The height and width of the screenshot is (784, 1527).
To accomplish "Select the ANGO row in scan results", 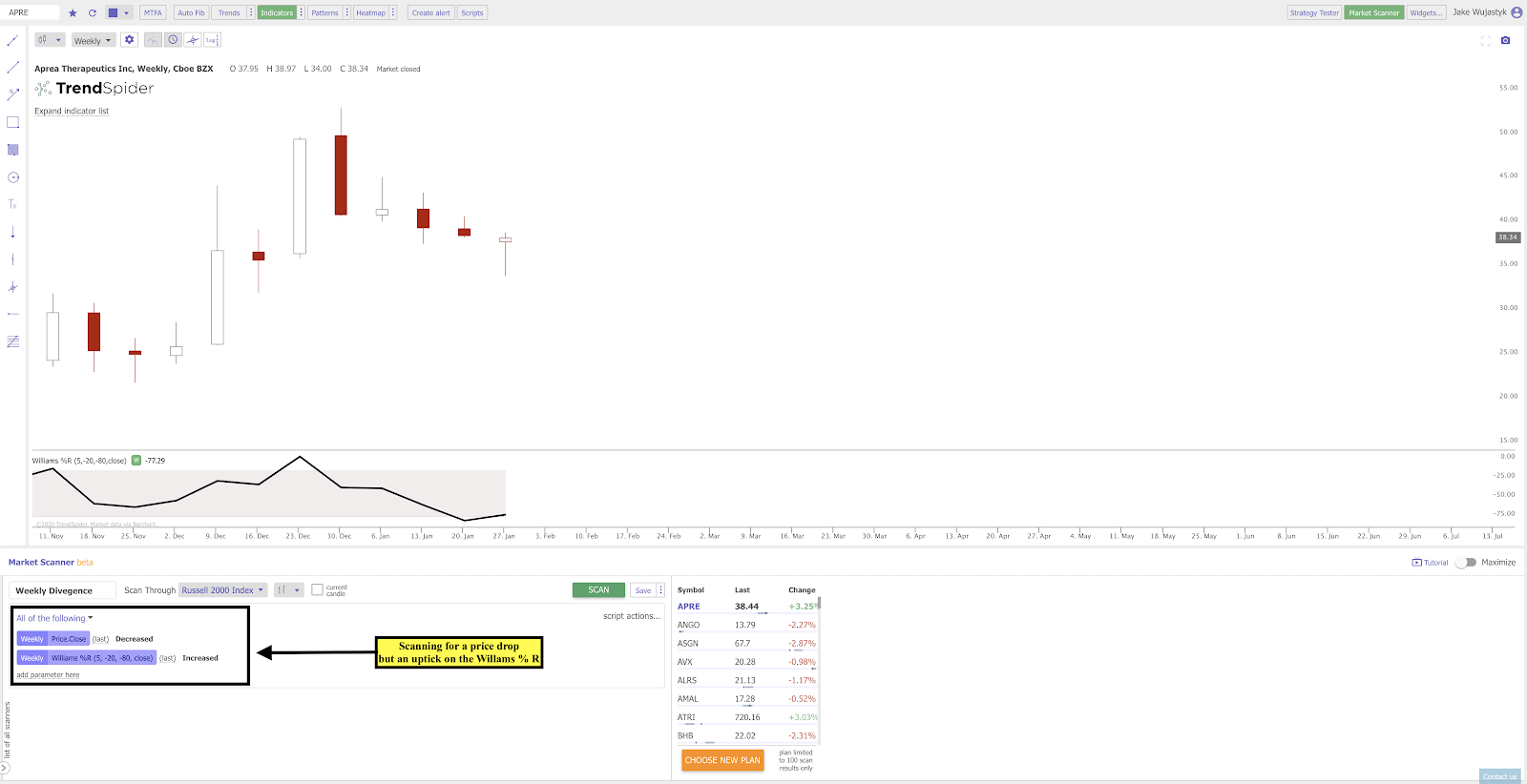I will (746, 625).
